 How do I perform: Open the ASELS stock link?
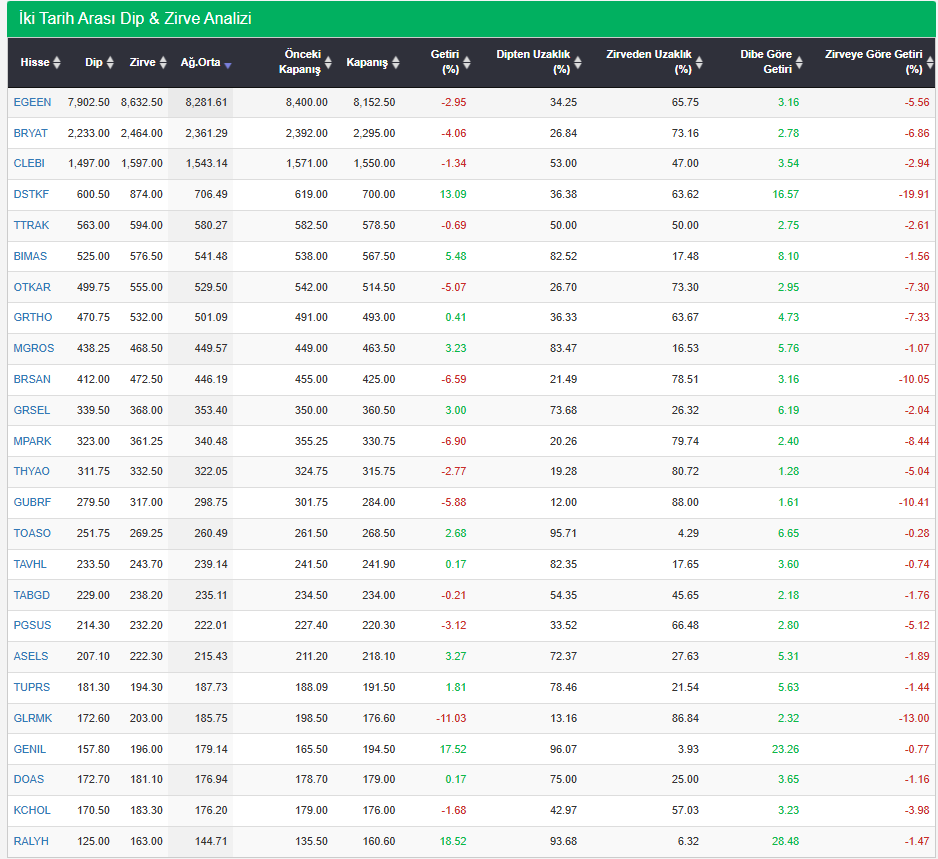31,656
